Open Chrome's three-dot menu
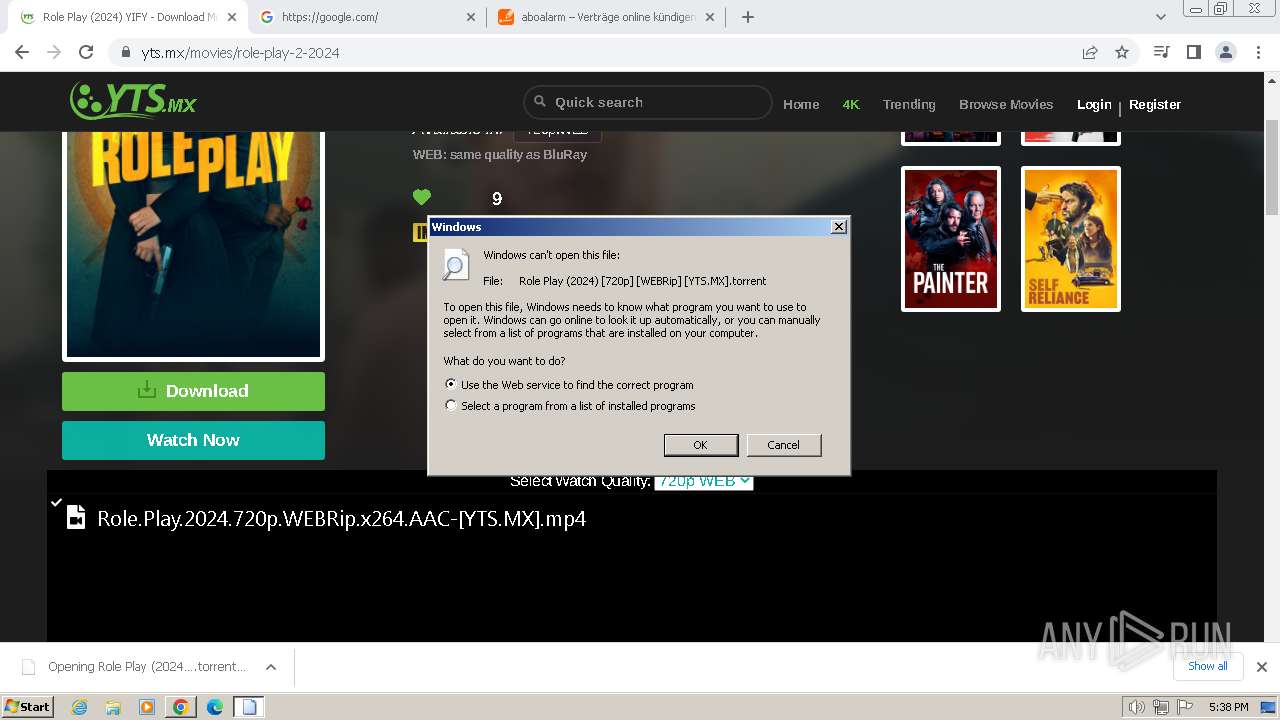 click(x=1258, y=52)
